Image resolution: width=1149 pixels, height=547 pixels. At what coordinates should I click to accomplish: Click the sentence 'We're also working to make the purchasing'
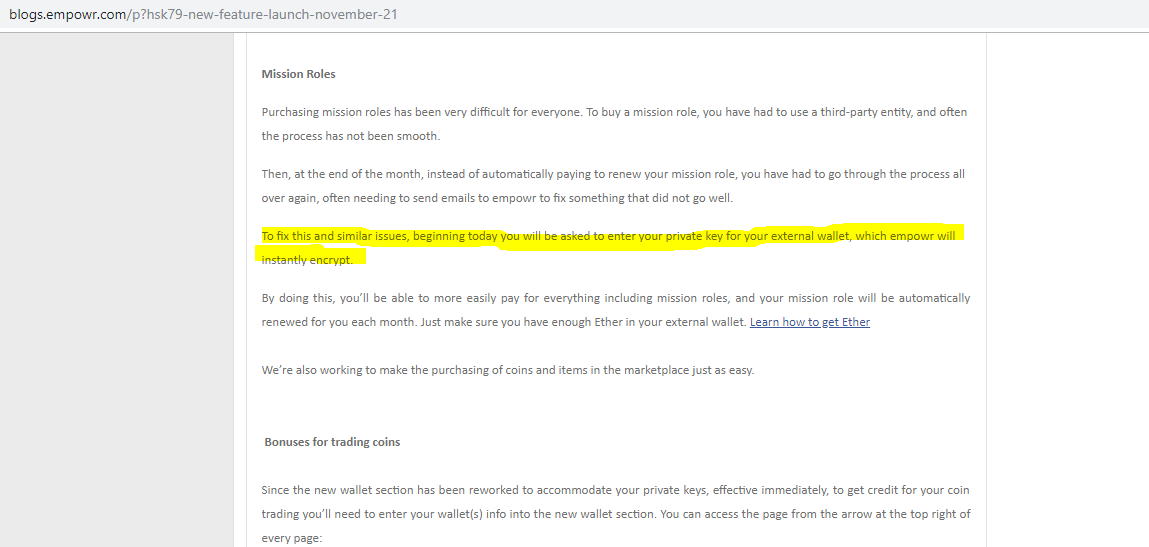click(x=508, y=370)
